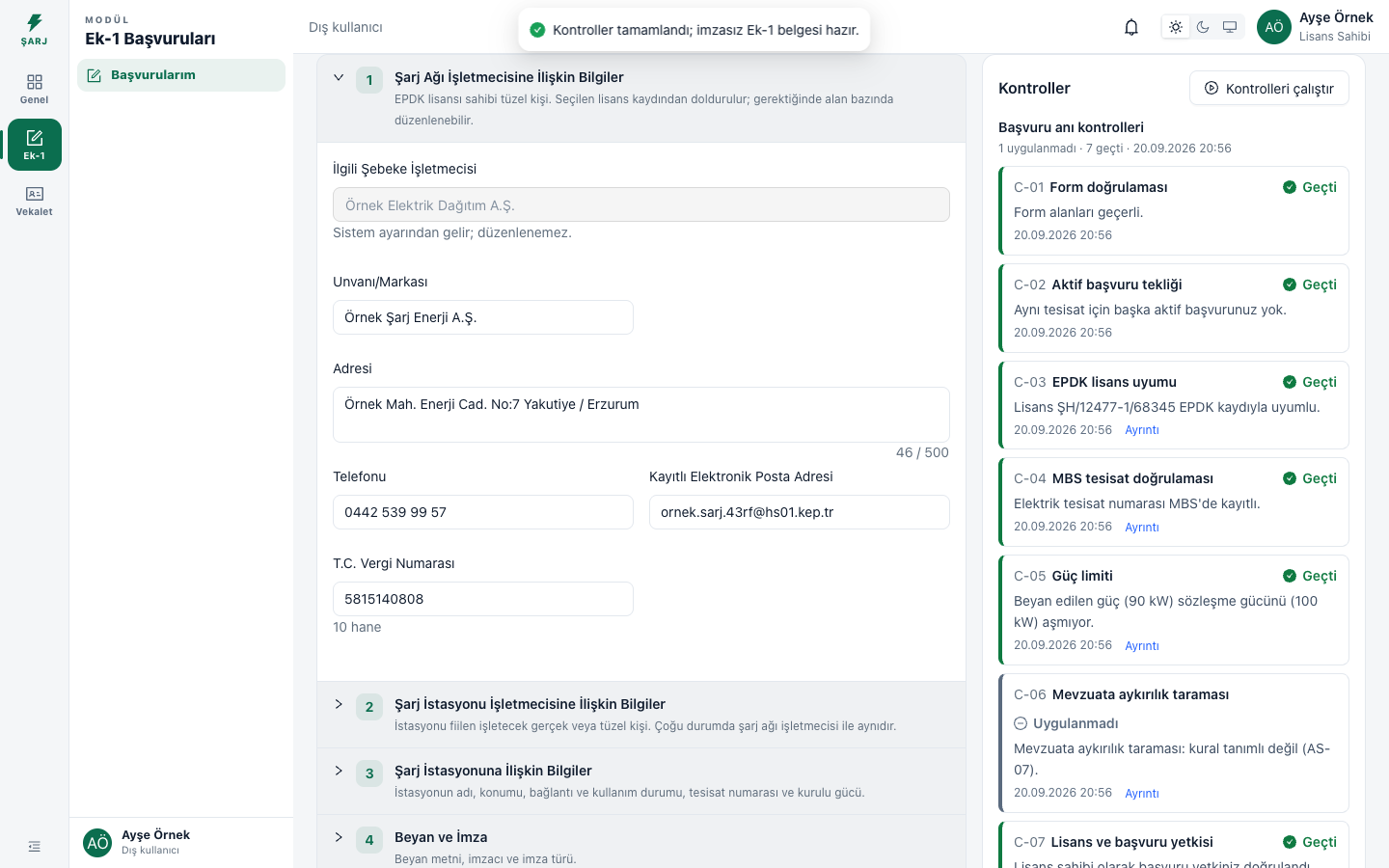Image resolution: width=1389 pixels, height=868 pixels.
Task: Click the Geçti status icon for C-04
Action: pyautogui.click(x=1290, y=478)
